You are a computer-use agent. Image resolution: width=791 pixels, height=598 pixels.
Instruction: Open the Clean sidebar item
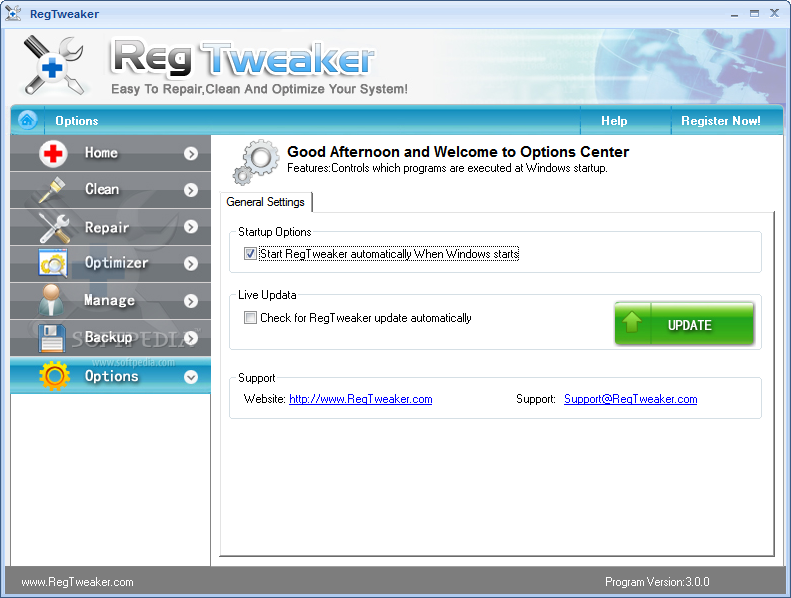point(110,190)
